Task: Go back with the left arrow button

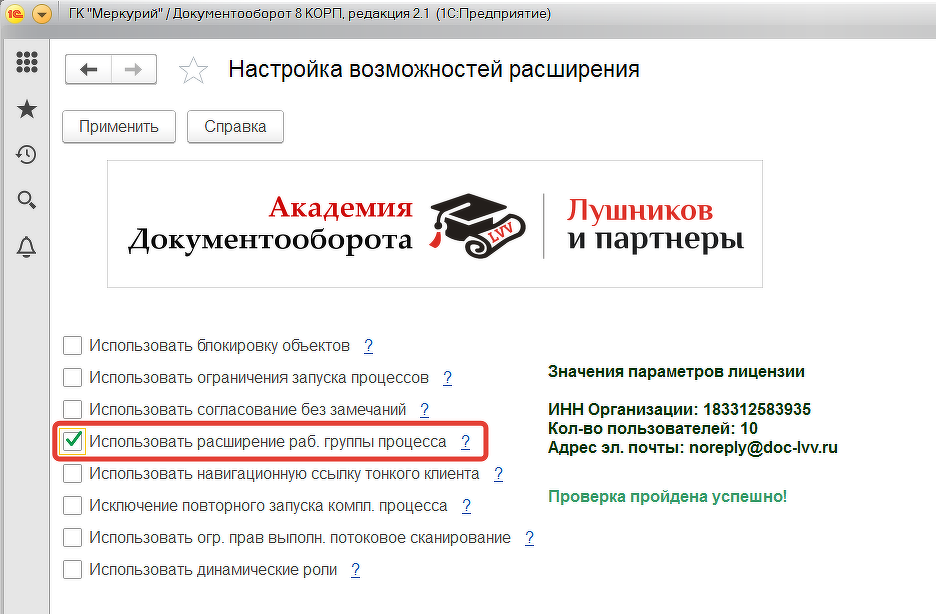Action: click(88, 69)
